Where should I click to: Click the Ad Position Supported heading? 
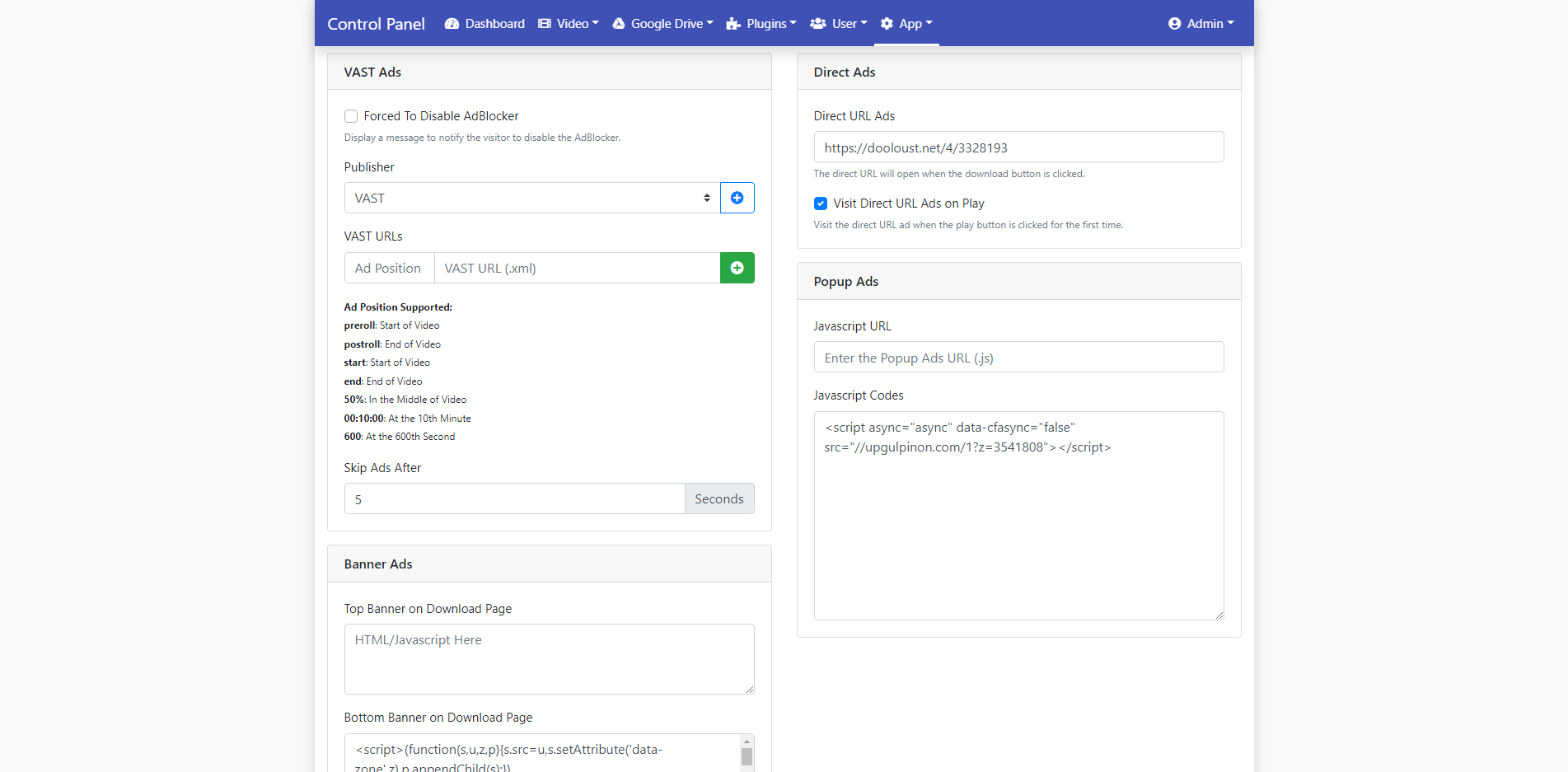(398, 307)
